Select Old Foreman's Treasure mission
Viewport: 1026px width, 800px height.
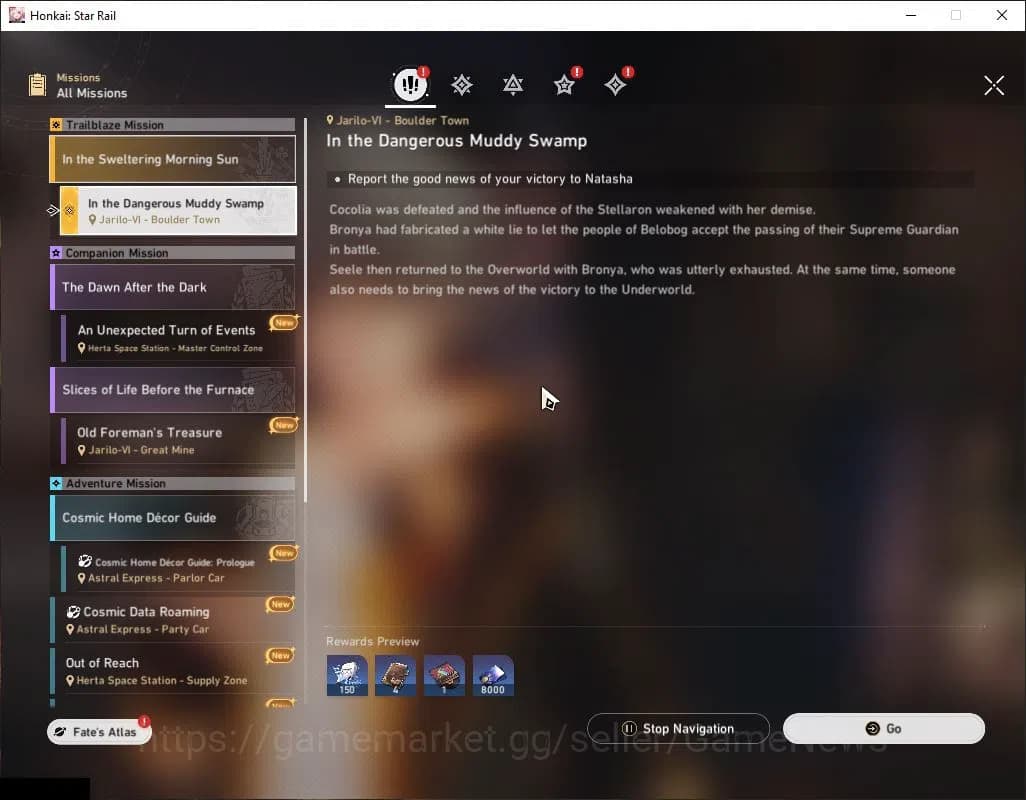(x=178, y=440)
